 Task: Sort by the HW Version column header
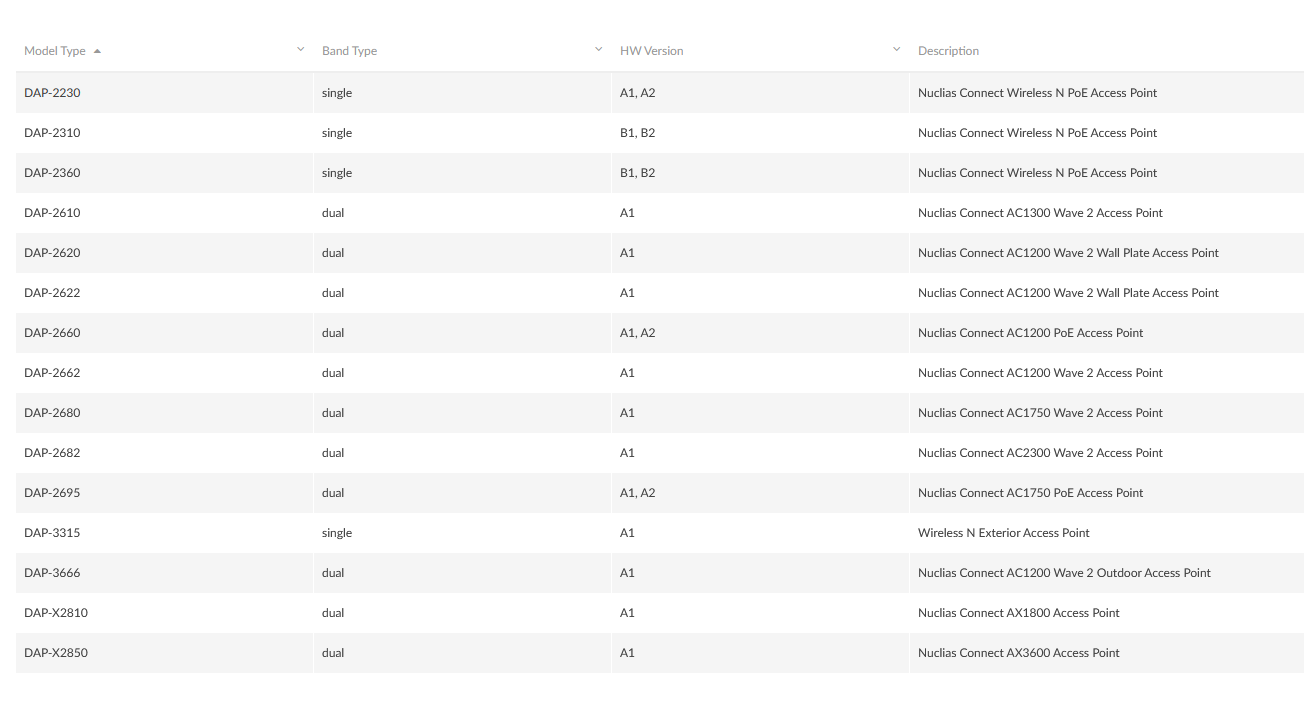(x=651, y=51)
